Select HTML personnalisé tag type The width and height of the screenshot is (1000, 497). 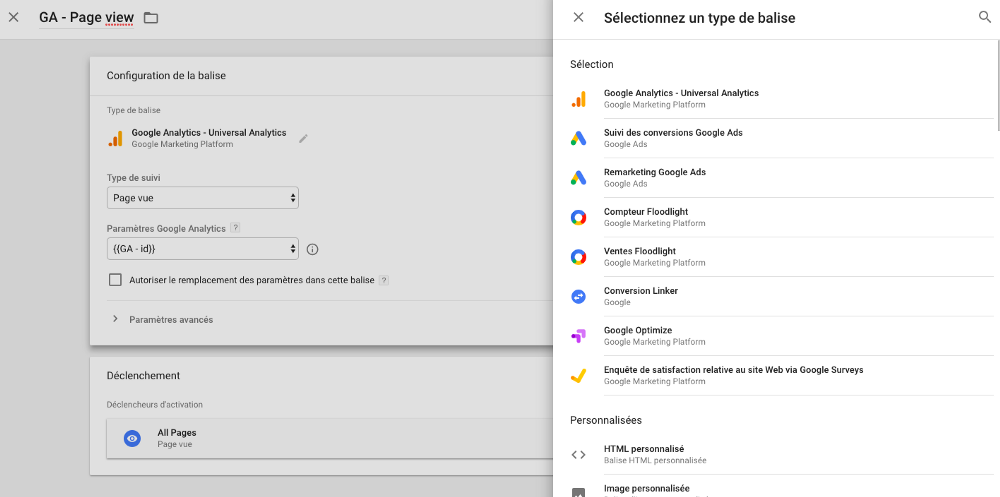click(x=782, y=455)
